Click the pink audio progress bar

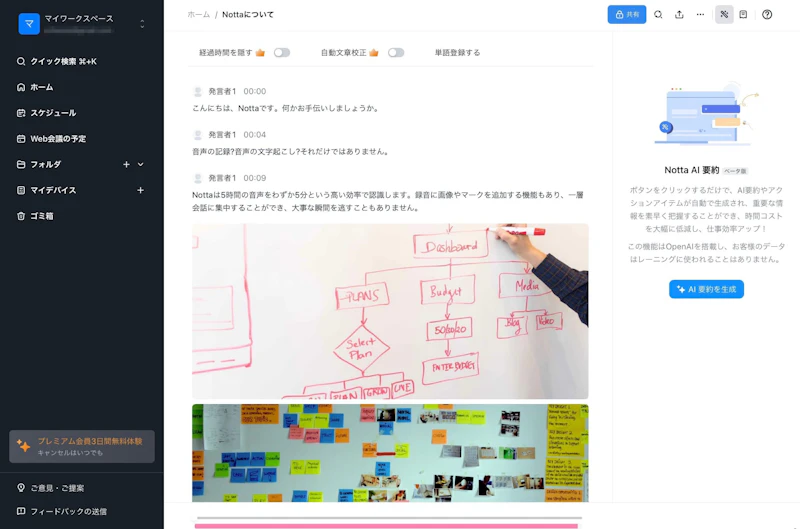pyautogui.click(x=386, y=526)
